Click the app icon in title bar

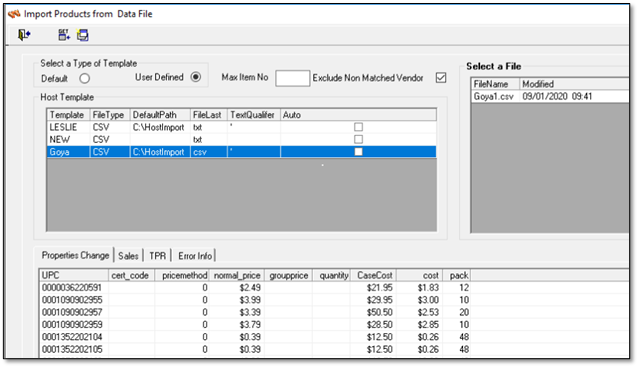tap(14, 14)
